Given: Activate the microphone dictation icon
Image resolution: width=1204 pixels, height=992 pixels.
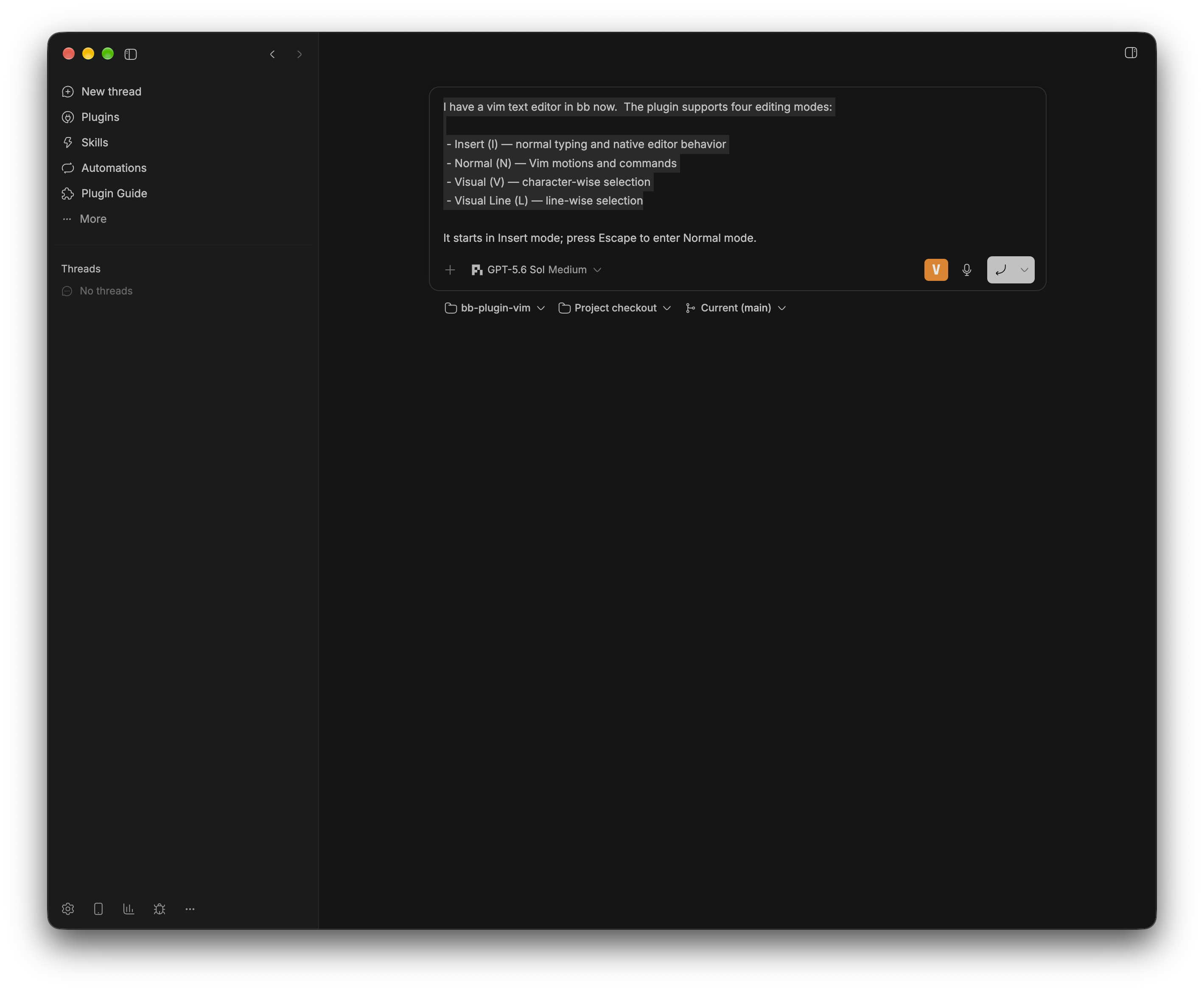Looking at the screenshot, I should point(966,270).
